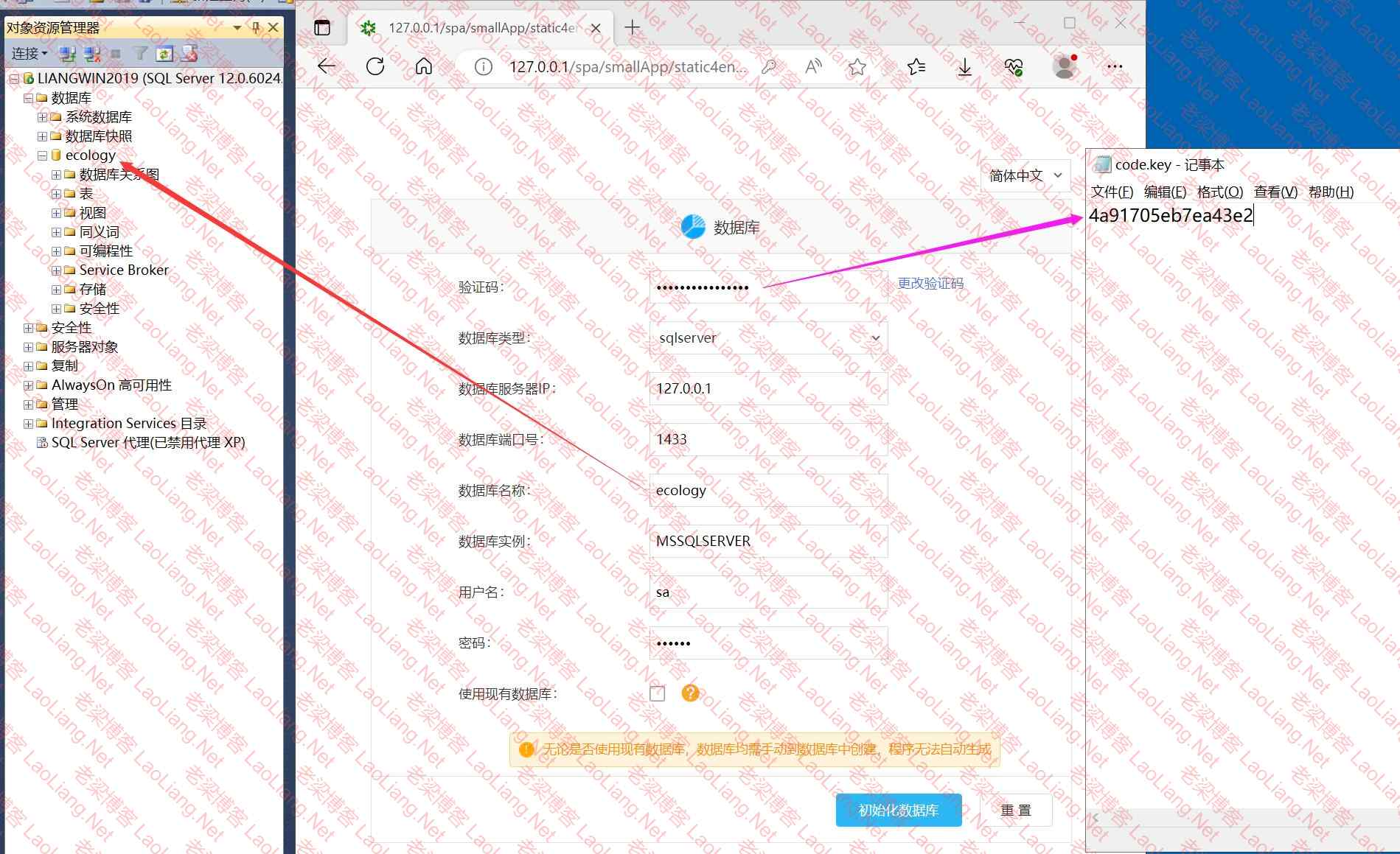Click the Read Aloud icon in address bar
This screenshot has width=1400, height=854.
(813, 67)
